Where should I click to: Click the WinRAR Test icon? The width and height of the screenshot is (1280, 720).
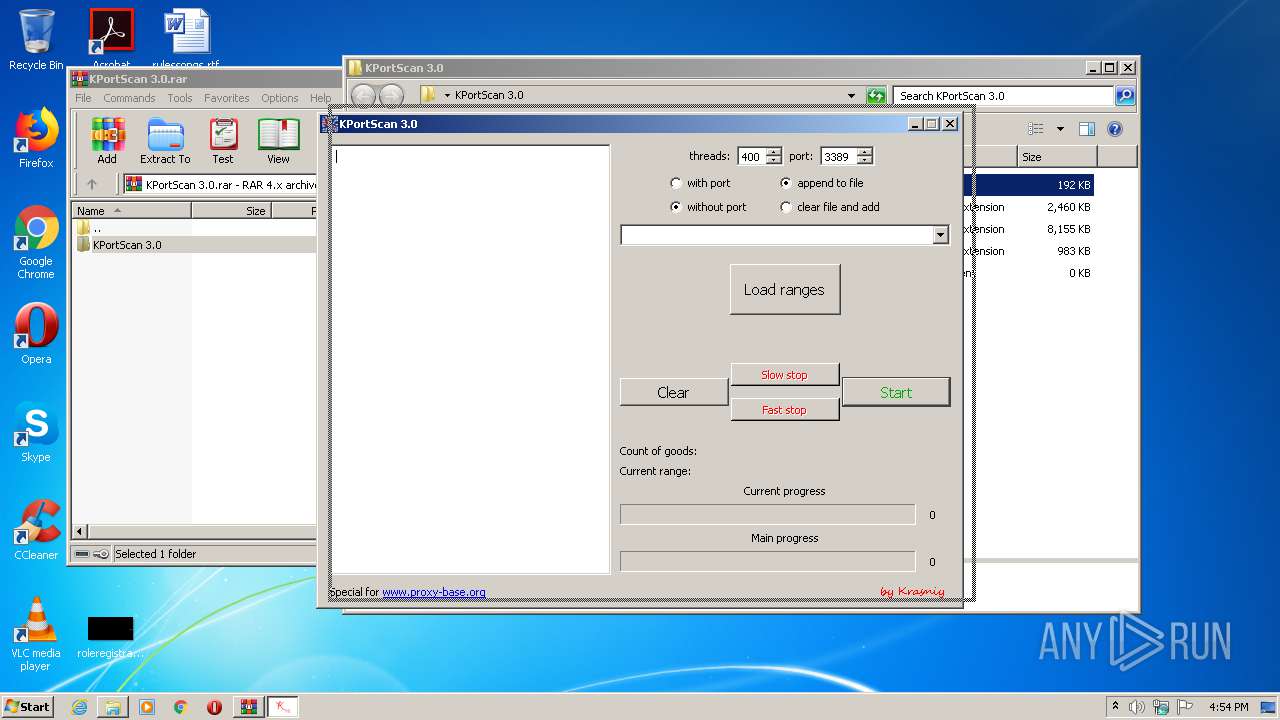[223, 140]
